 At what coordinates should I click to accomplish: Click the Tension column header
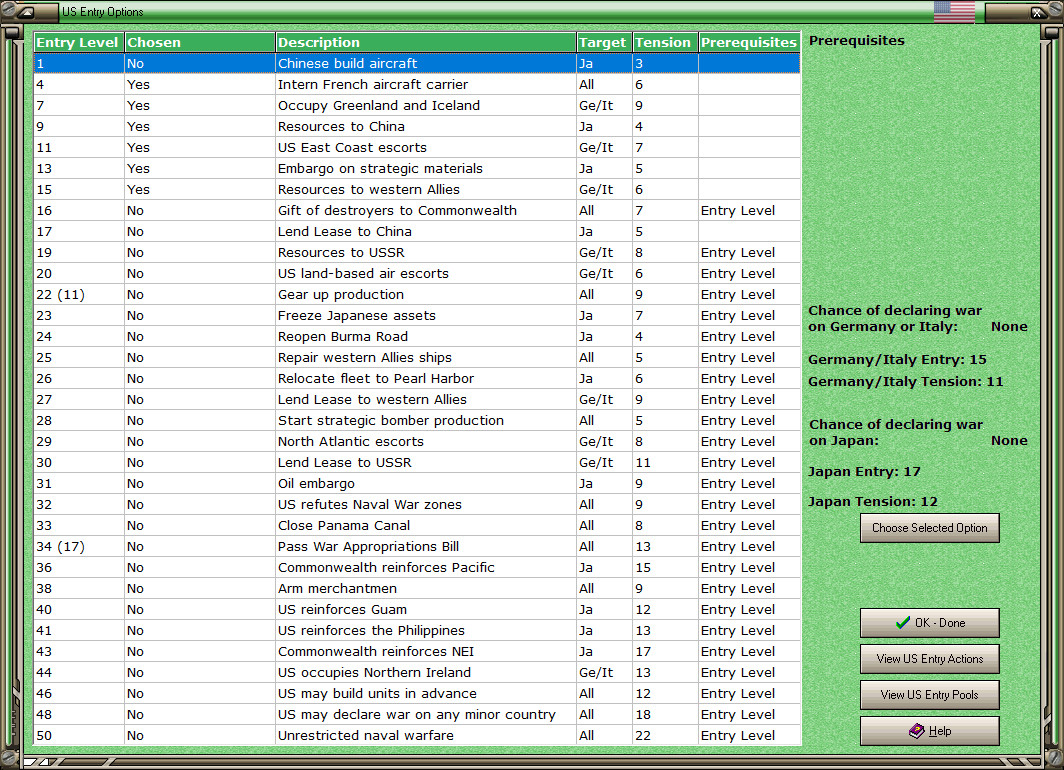coord(665,42)
